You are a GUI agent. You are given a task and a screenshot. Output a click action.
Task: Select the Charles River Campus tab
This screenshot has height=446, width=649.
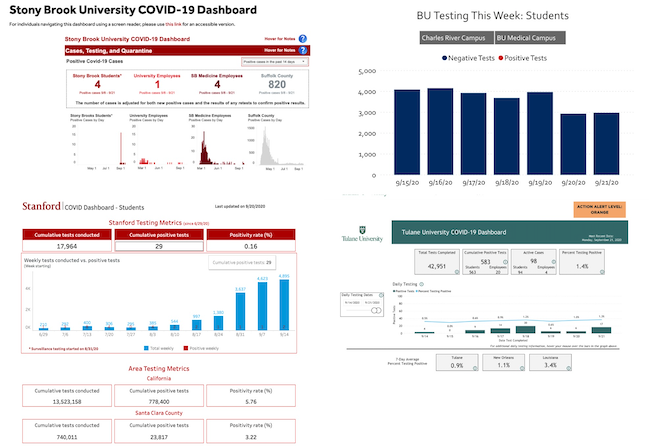click(457, 38)
